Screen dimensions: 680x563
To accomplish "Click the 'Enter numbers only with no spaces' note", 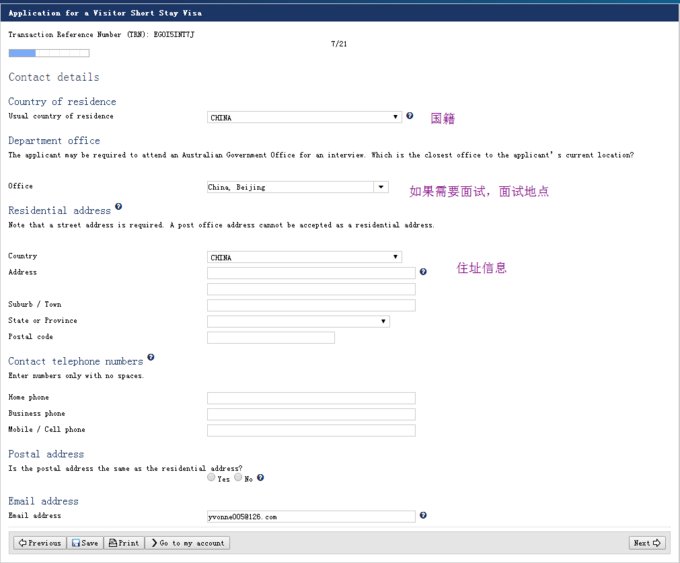I will 76,376.
